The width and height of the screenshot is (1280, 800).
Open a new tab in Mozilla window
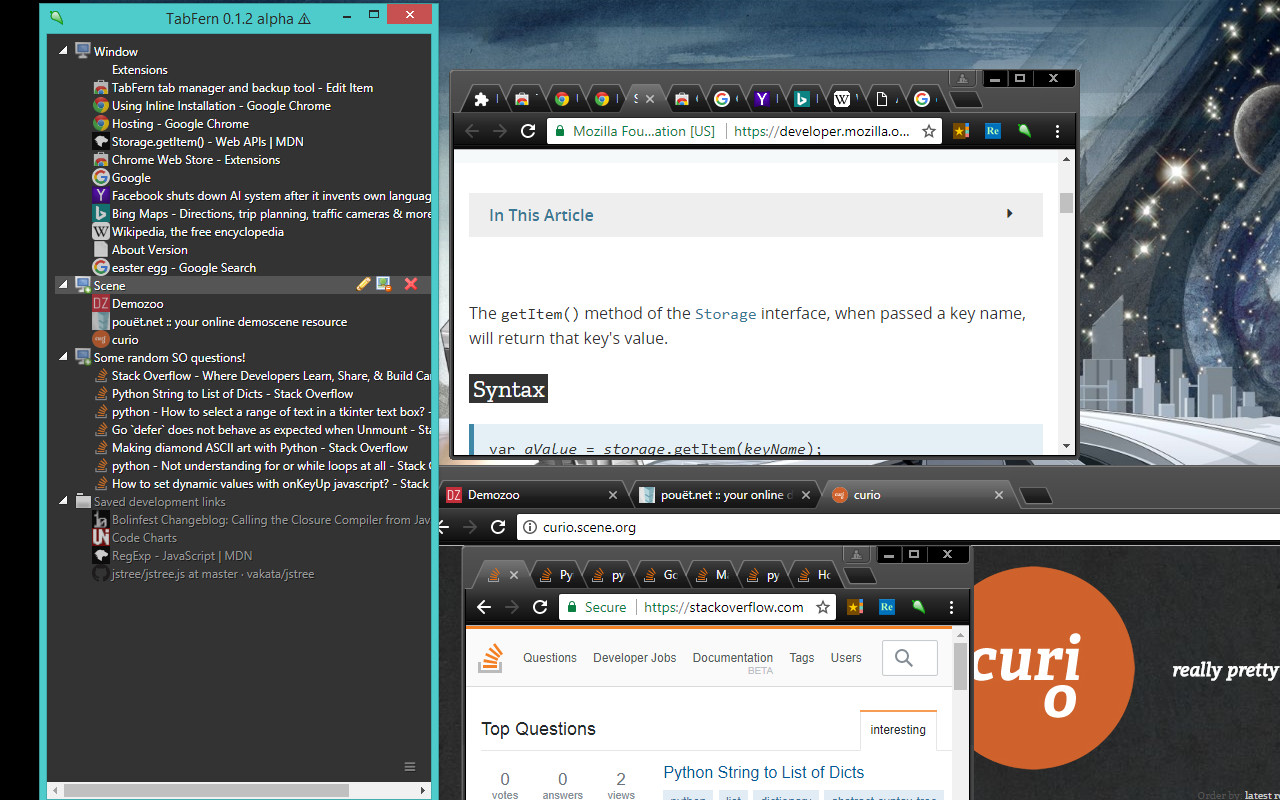(966, 100)
